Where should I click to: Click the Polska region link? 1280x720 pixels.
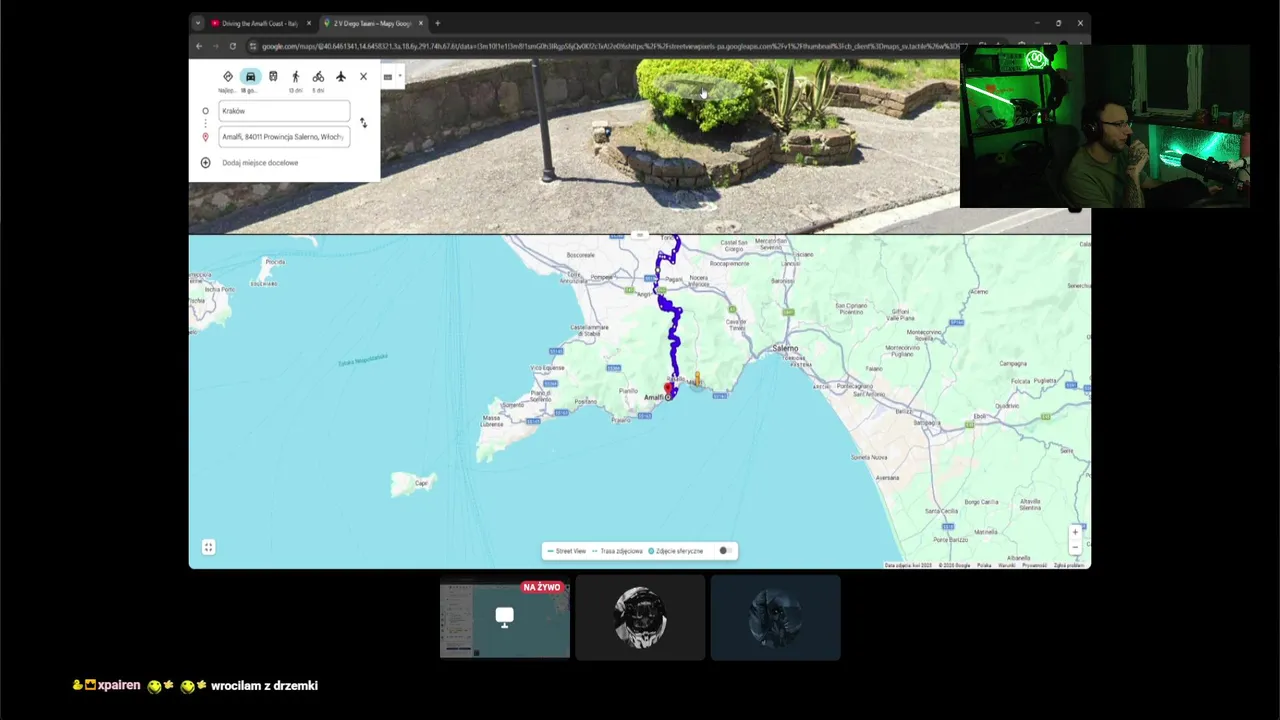coord(984,565)
